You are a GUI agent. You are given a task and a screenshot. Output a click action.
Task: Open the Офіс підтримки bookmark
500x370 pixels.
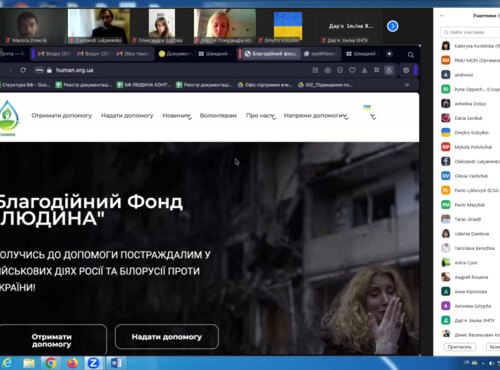(x=265, y=85)
